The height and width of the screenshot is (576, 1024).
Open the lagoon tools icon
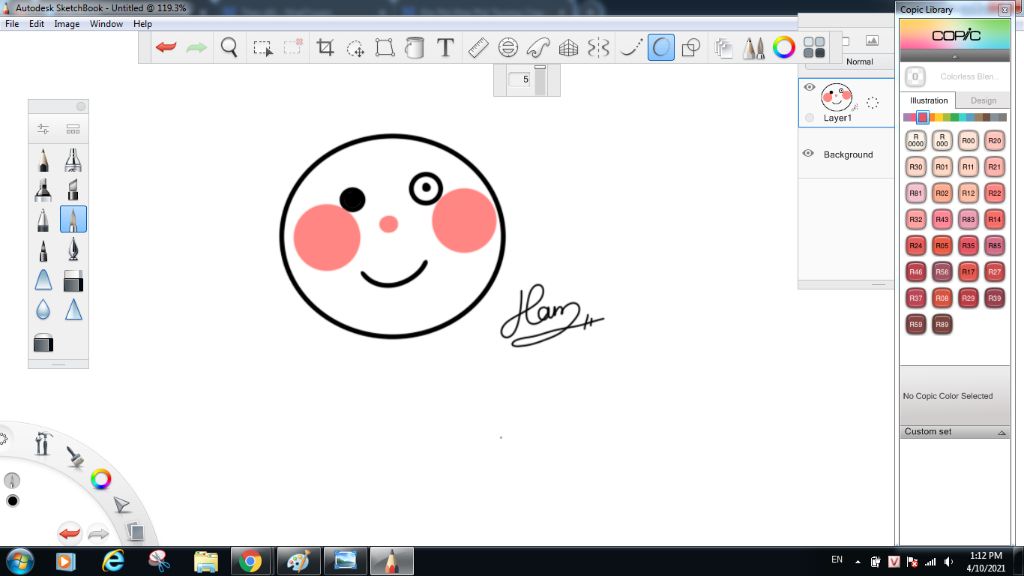[43, 443]
